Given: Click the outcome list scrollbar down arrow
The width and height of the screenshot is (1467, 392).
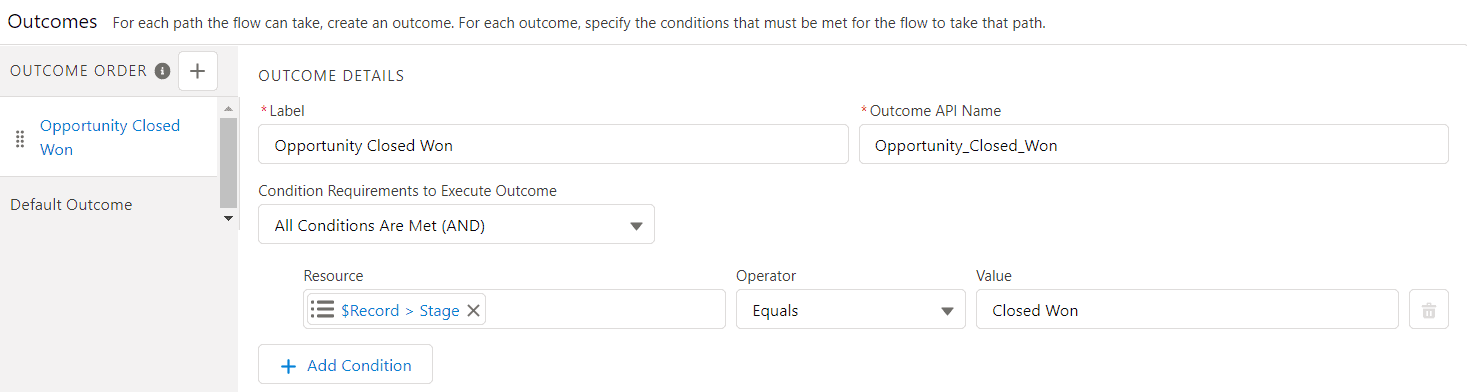Looking at the screenshot, I should [228, 218].
